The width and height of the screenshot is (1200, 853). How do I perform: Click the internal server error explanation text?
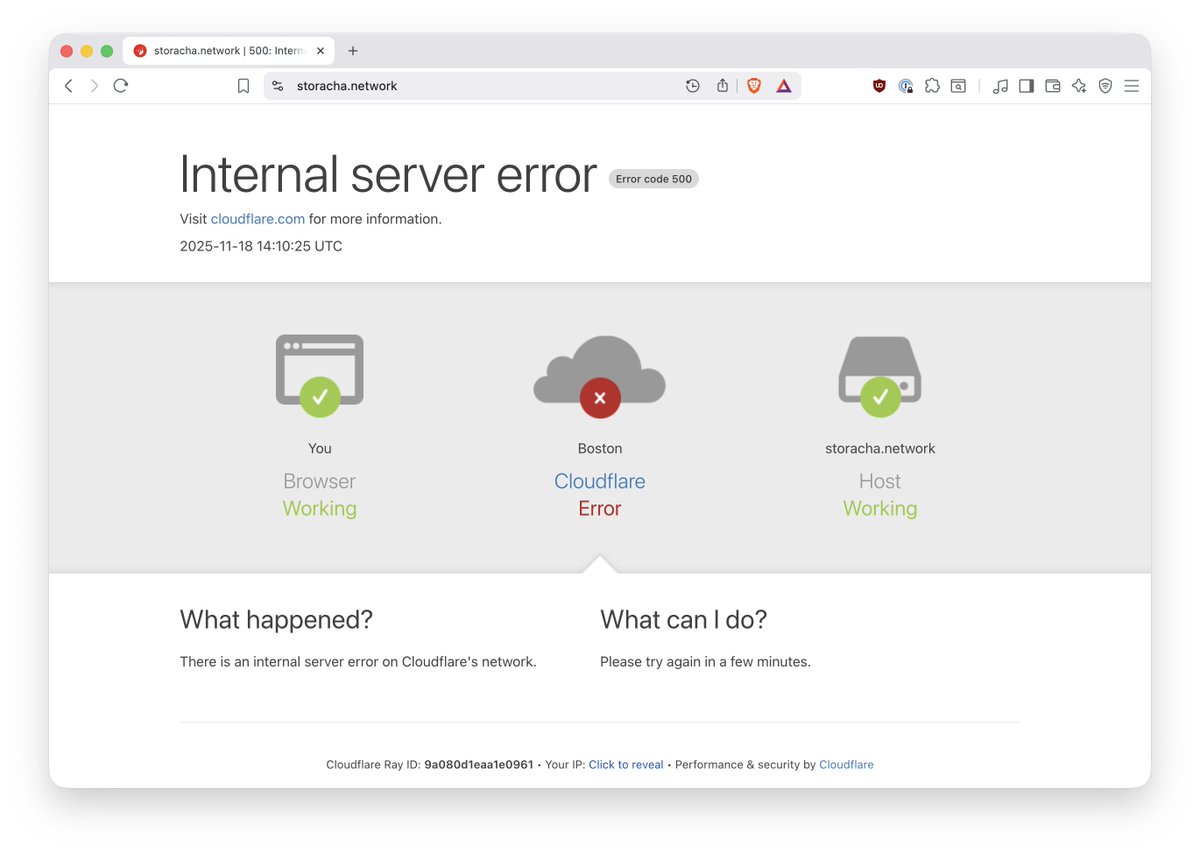pos(358,661)
